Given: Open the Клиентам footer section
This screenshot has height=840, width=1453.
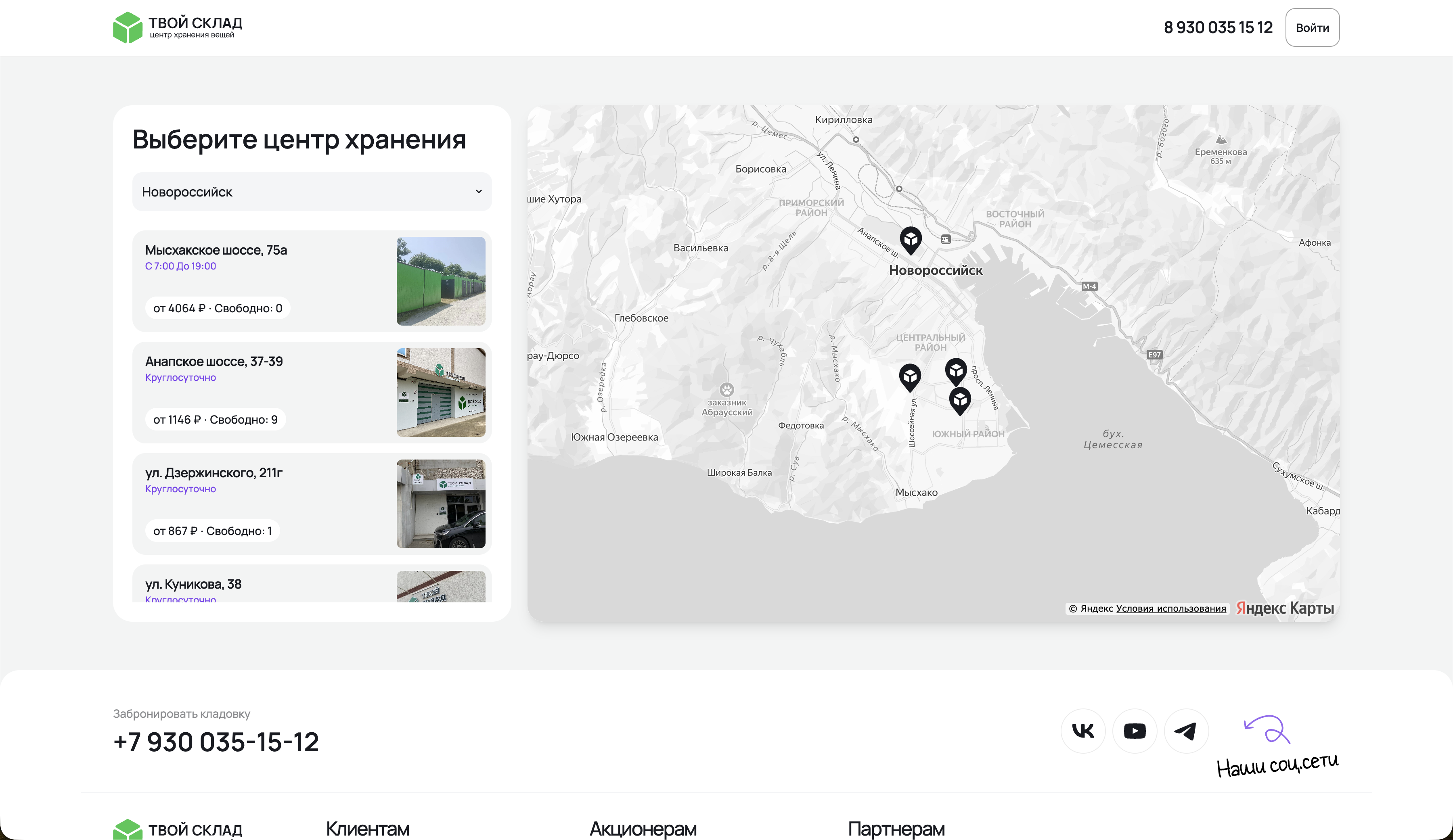Looking at the screenshot, I should (367, 828).
